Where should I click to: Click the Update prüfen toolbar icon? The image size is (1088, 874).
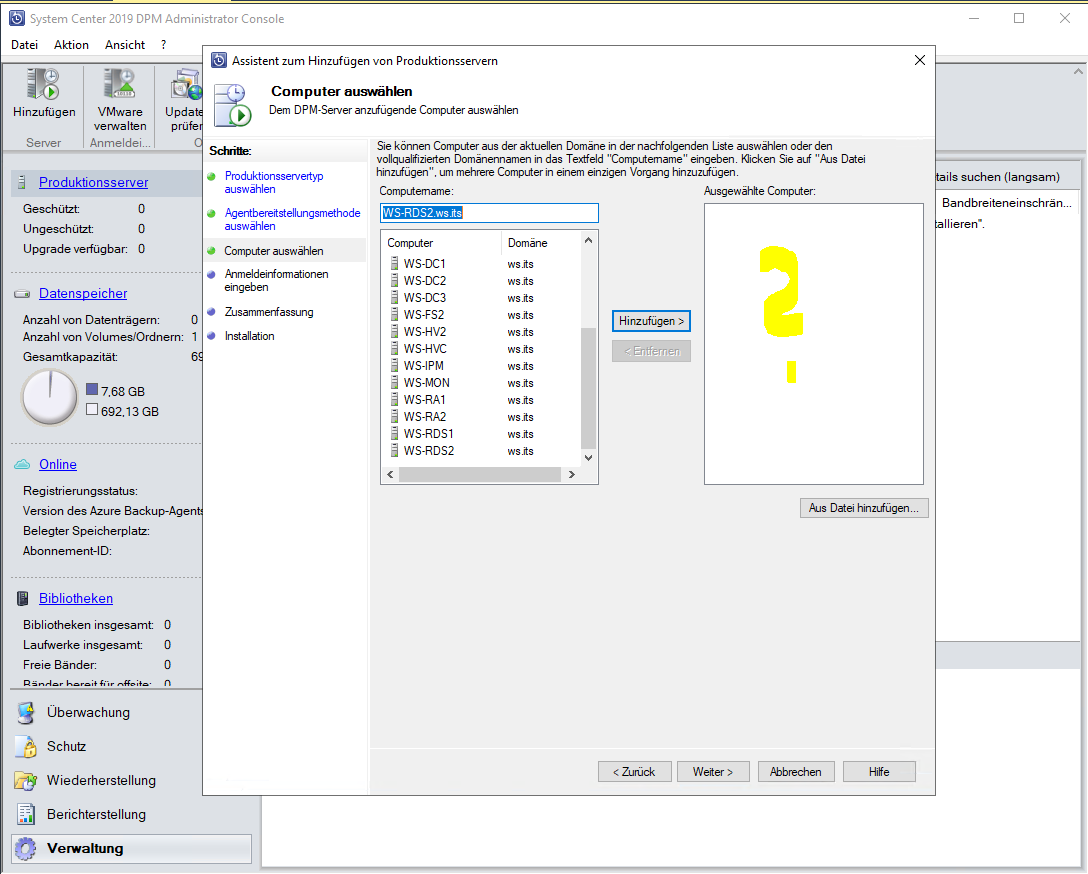coord(186,84)
